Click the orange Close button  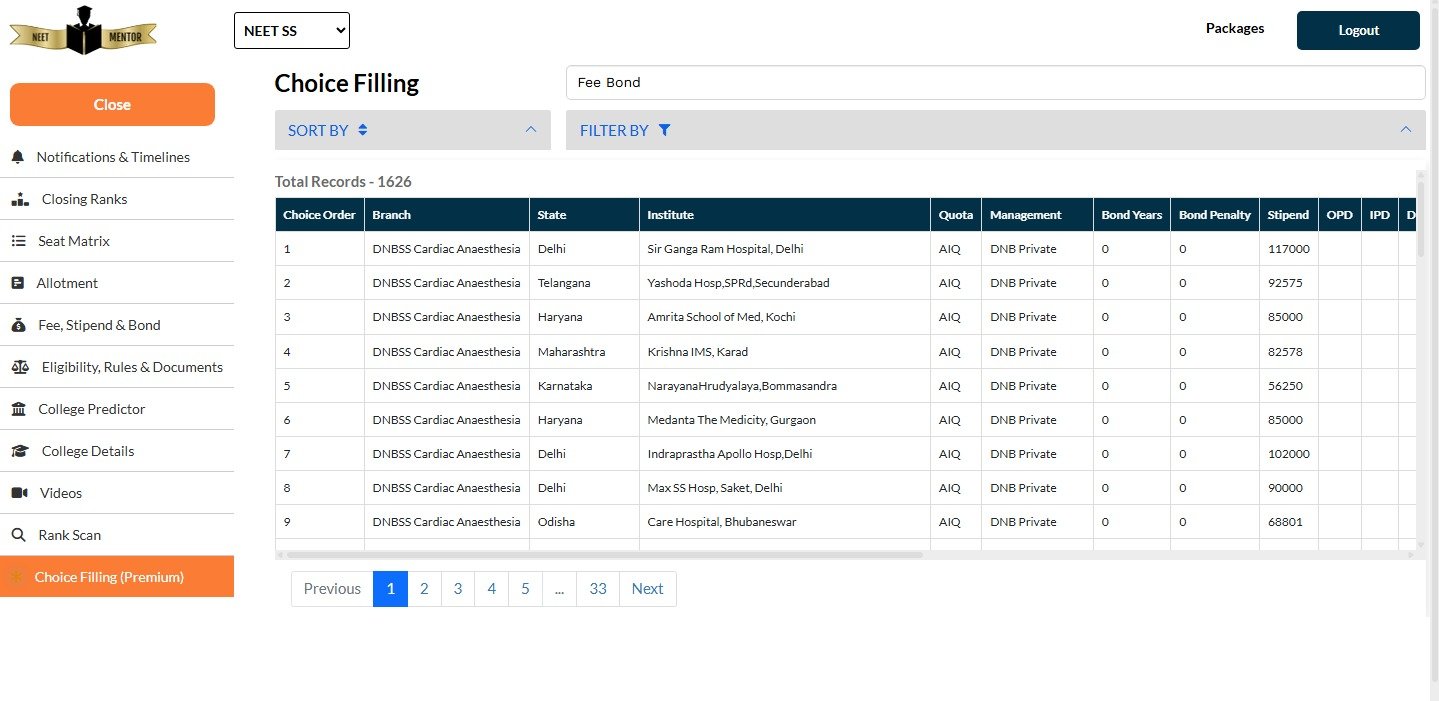(x=112, y=105)
